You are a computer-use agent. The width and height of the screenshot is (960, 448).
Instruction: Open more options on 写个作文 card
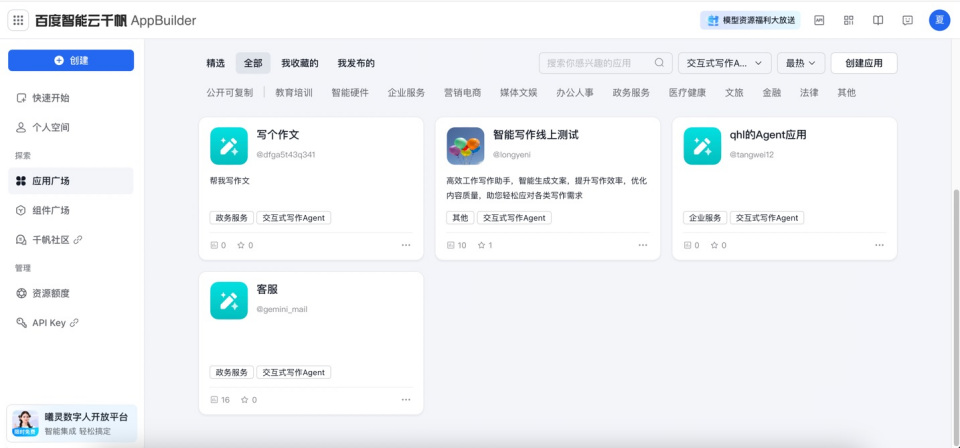pyautogui.click(x=406, y=245)
